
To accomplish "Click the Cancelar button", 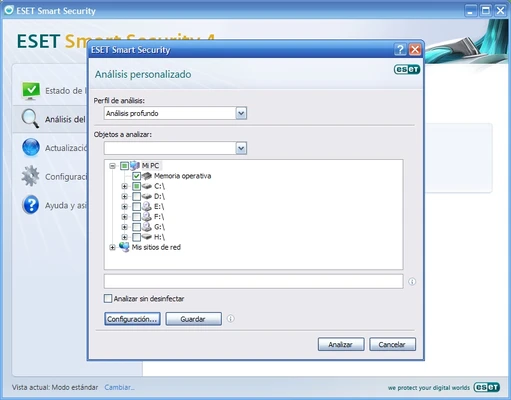I will 392,344.
